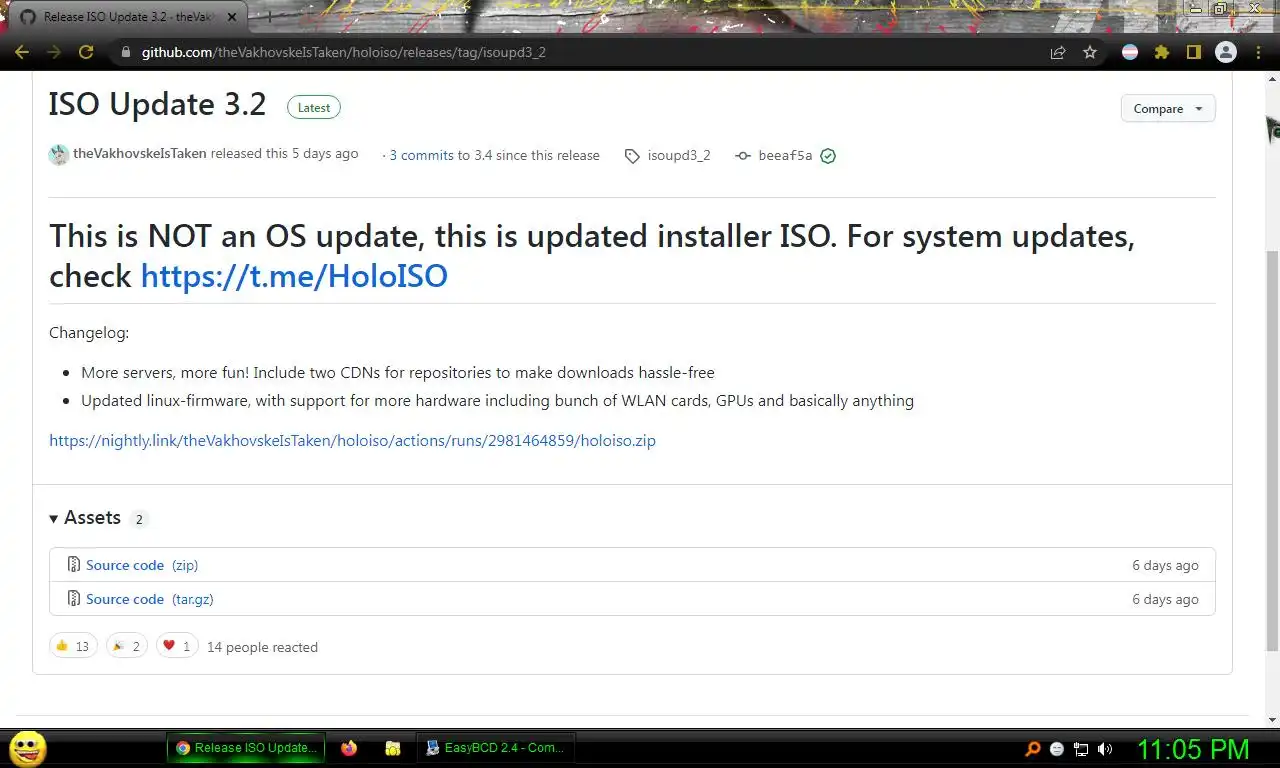The image size is (1280, 768).
Task: Download Source code (zip)
Action: coord(142,565)
